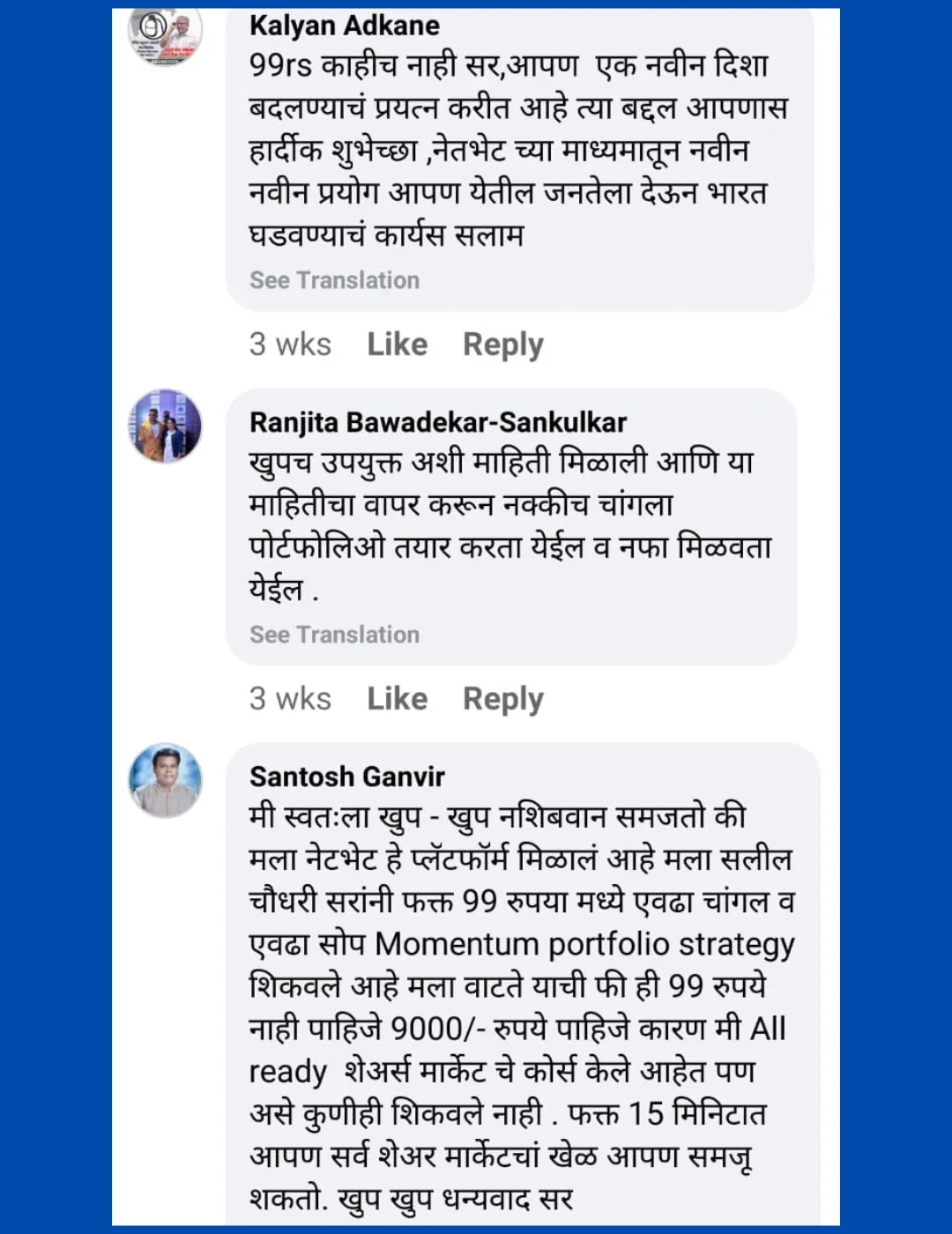Screen dimensions: 952x1234
Task: Click the Ranjita Bawadekar-Sankulkar name
Action: 437,422
